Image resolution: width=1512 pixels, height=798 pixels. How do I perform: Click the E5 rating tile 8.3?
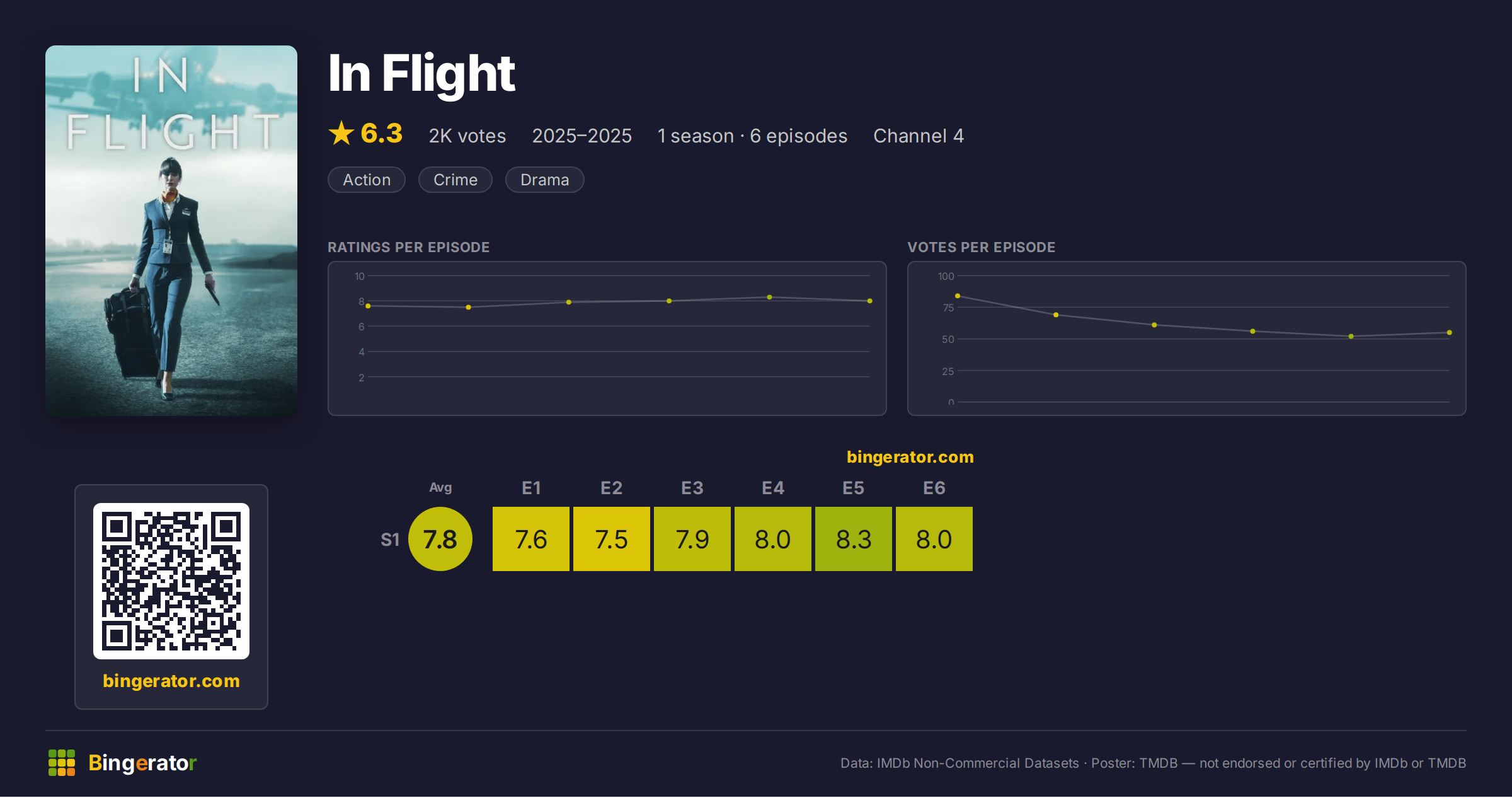point(854,539)
